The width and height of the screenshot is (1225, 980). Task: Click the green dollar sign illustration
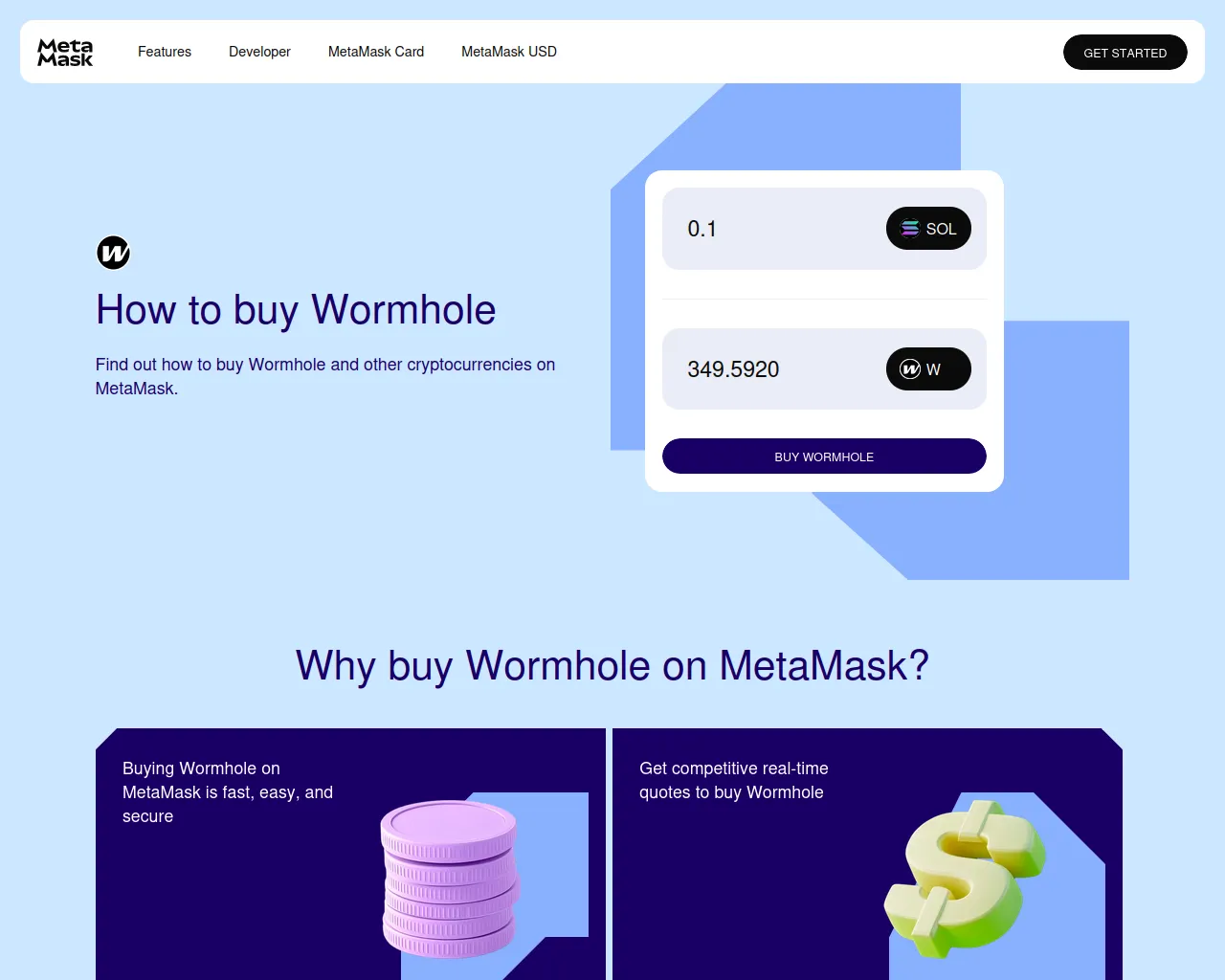965,879
